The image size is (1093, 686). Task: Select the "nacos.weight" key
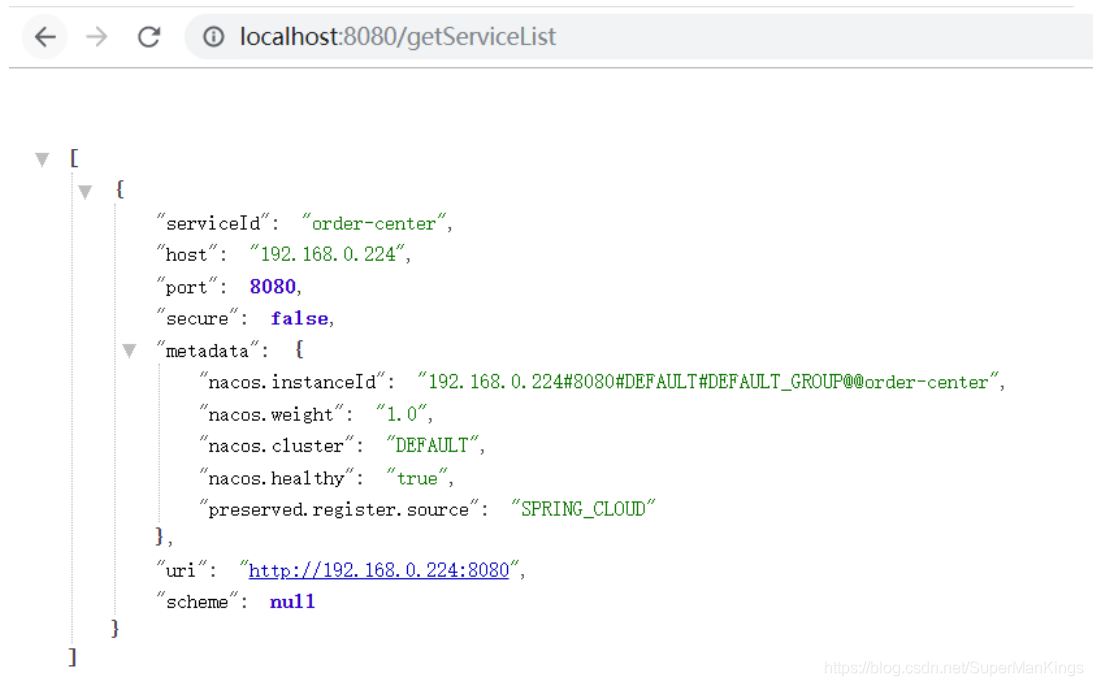(271, 414)
